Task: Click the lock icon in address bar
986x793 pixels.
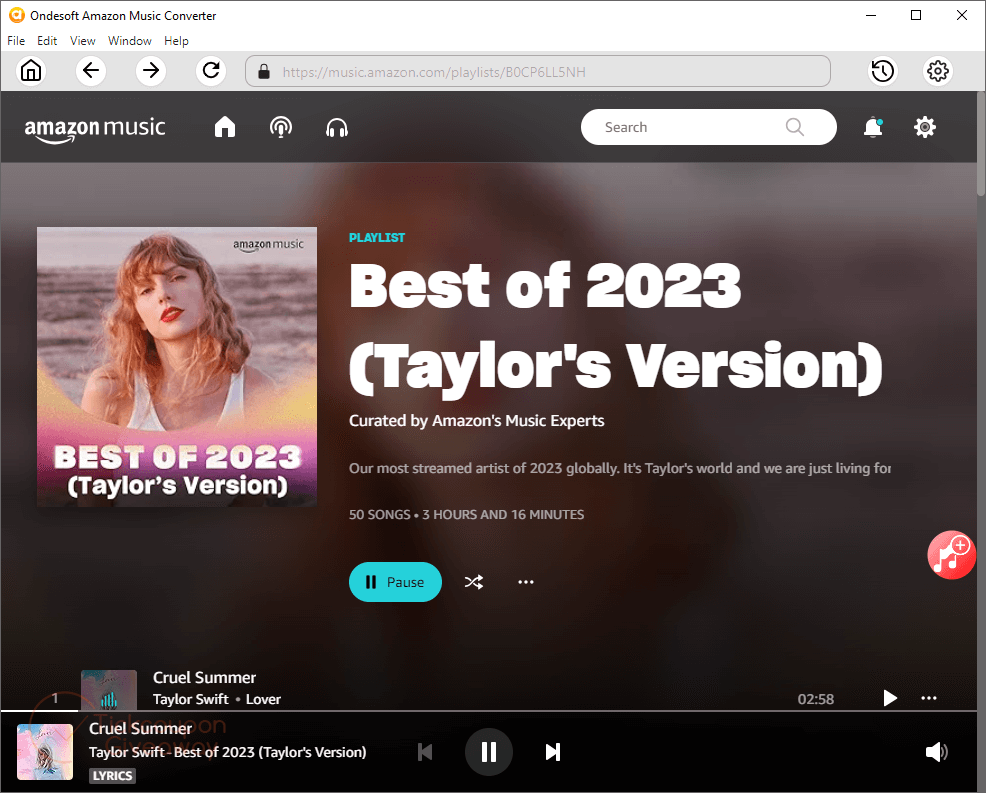Action: (x=264, y=72)
